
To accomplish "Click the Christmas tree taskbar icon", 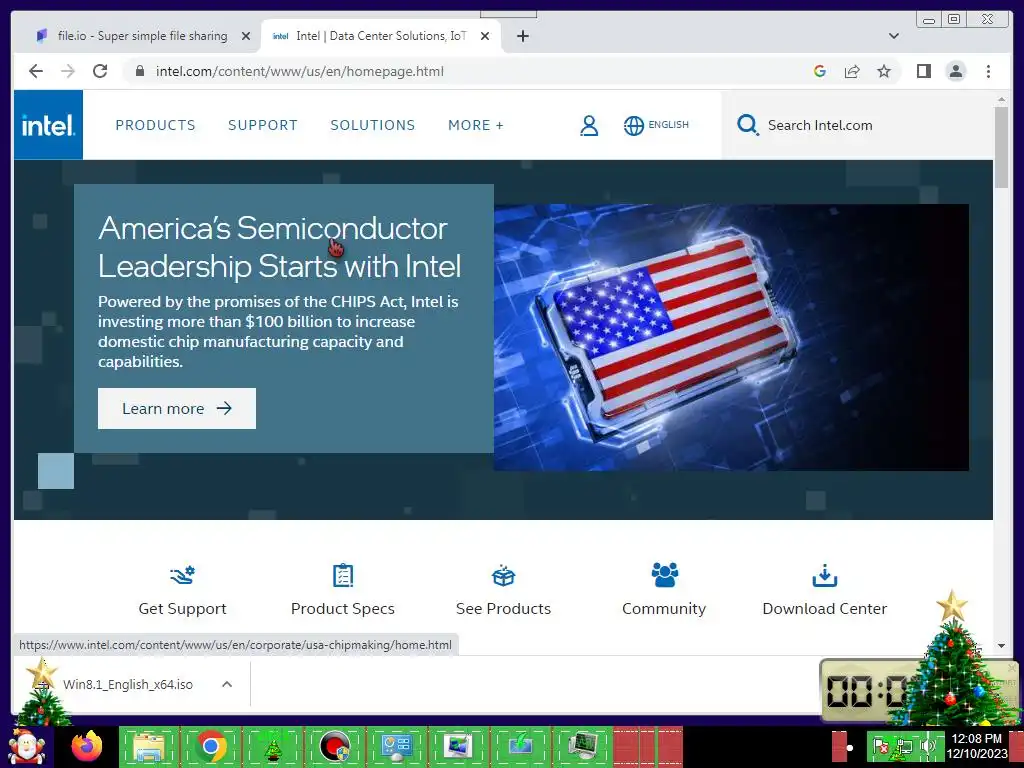I will coord(273,748).
